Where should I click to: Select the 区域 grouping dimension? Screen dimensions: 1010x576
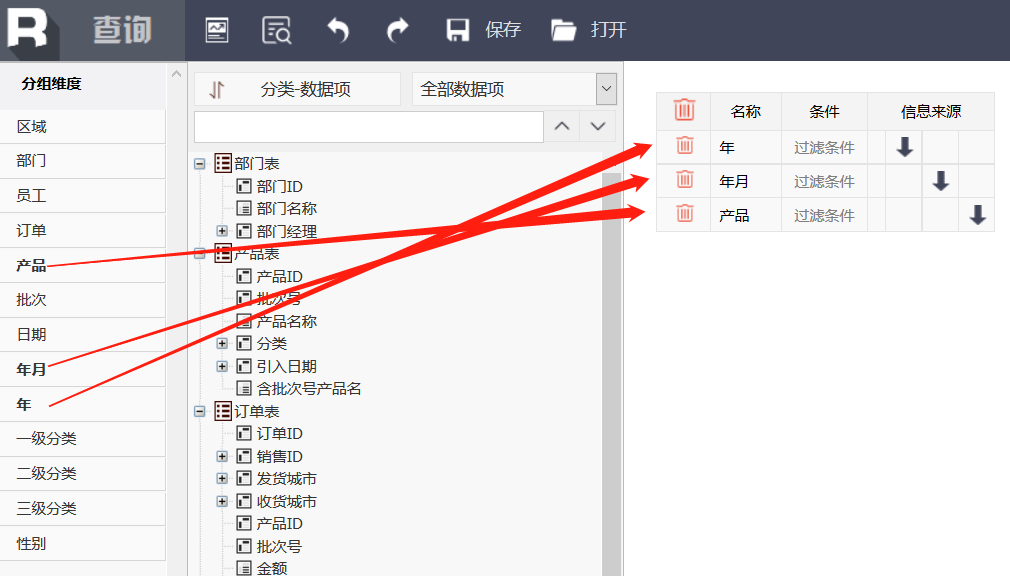point(82,127)
